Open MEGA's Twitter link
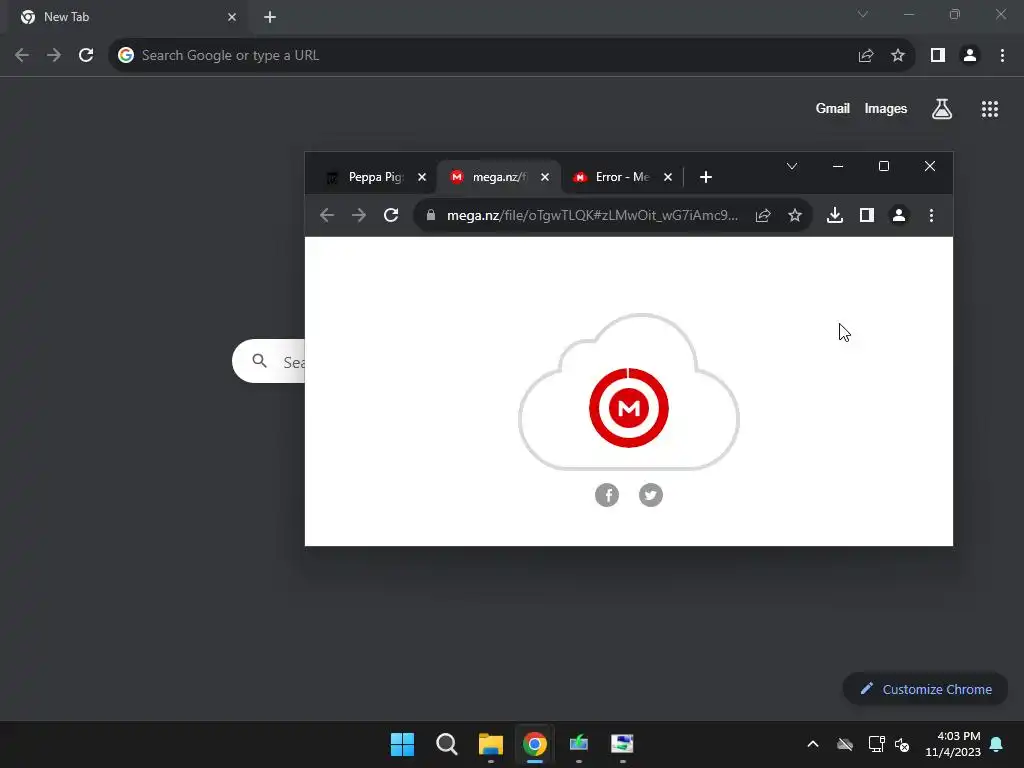Viewport: 1024px width, 768px height. point(650,495)
